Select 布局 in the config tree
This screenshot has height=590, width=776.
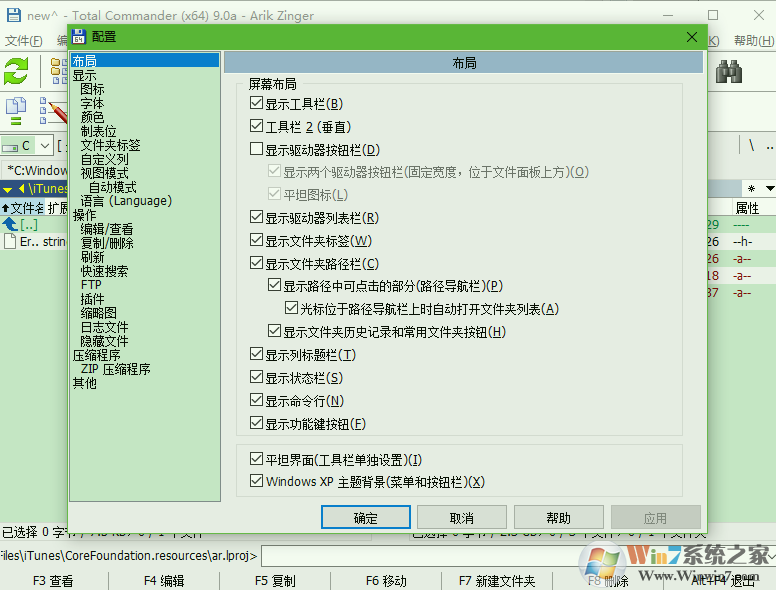[85, 61]
